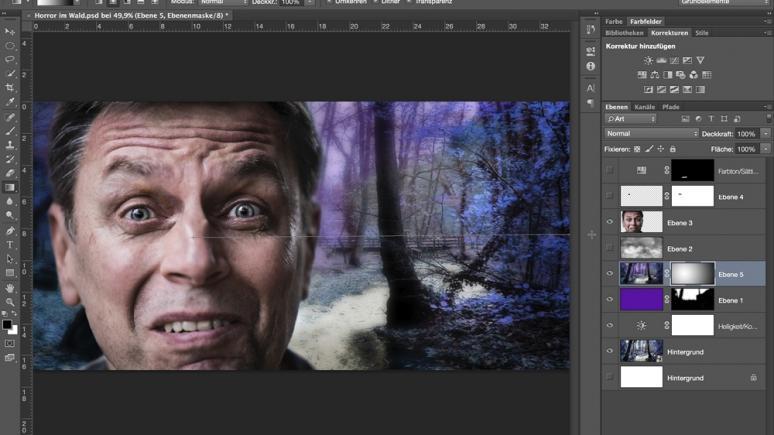Screen dimensions: 774x435
Task: Open the Deckkraft opacity dropdown arrow
Action: pyautogui.click(x=766, y=134)
